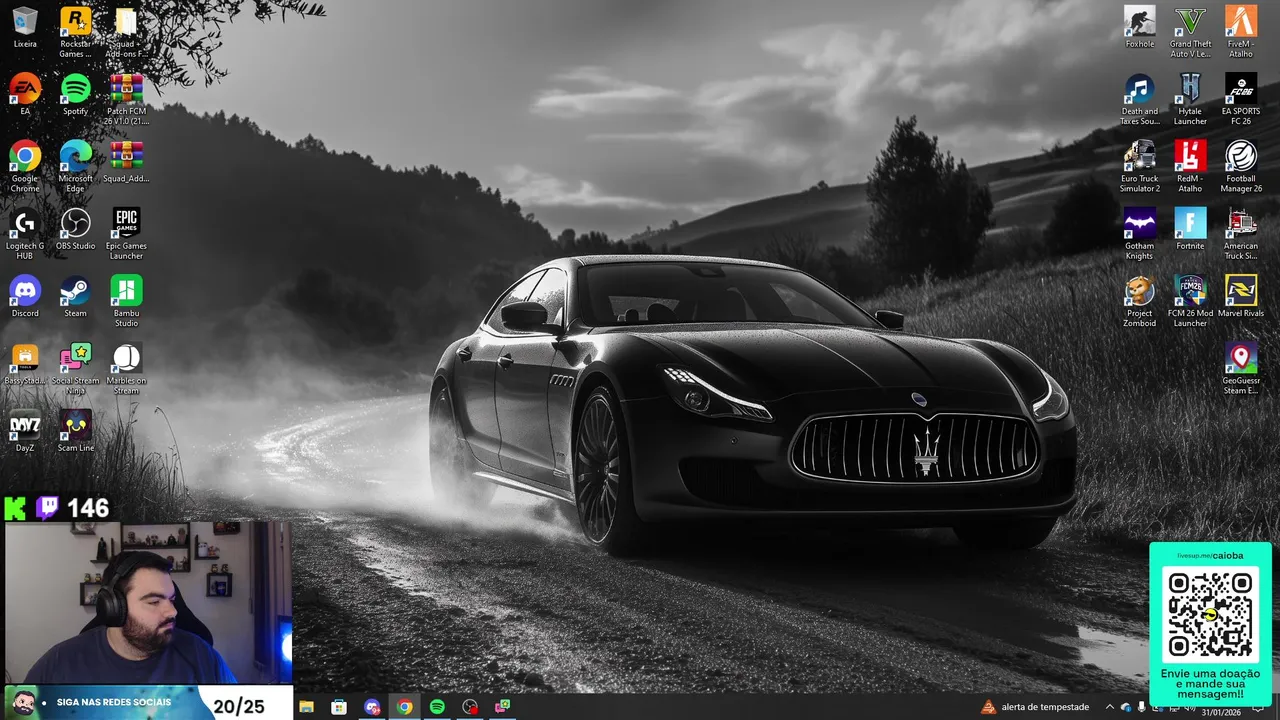Screen dimensions: 1280x720
Task: Open the microphone icon in system tray
Action: coord(1142,707)
